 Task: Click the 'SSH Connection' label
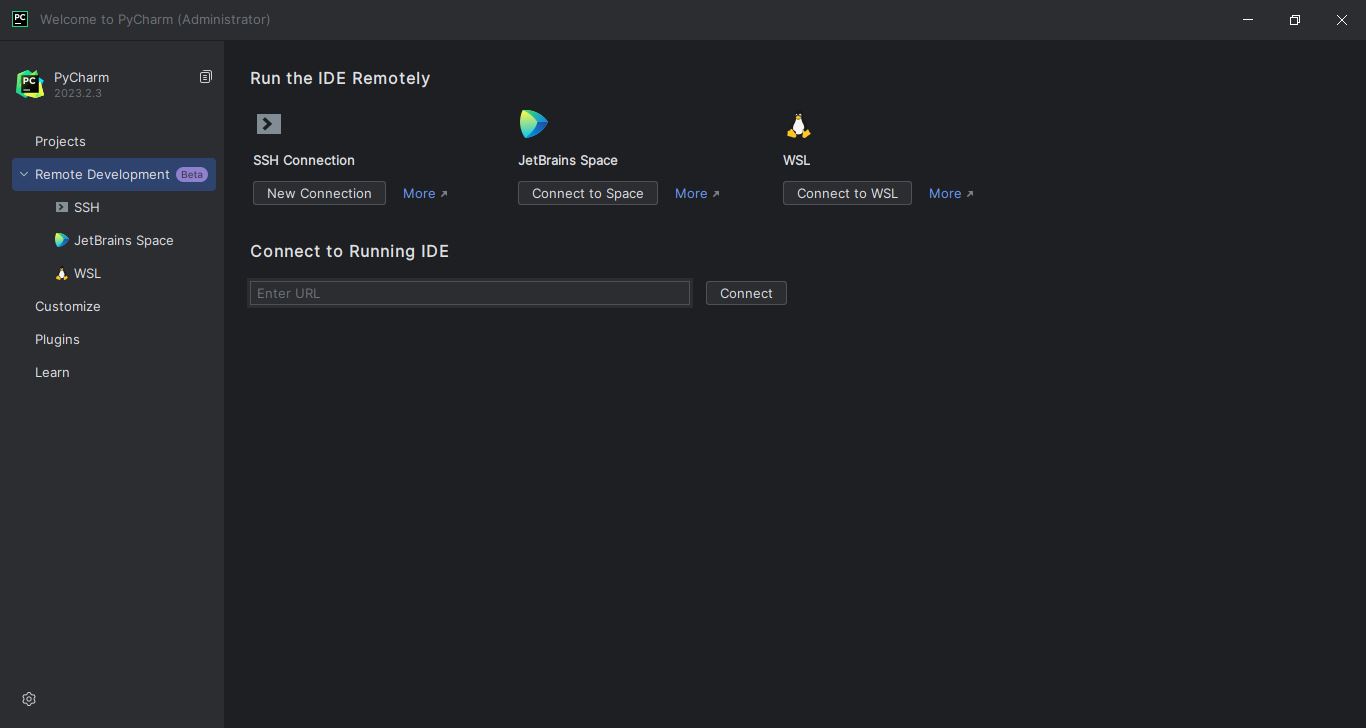click(x=304, y=160)
